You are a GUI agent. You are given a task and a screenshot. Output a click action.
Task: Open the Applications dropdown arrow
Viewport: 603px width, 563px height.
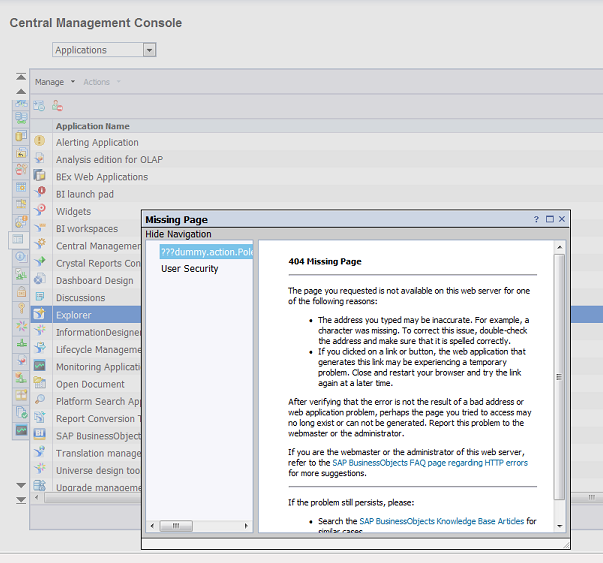150,50
